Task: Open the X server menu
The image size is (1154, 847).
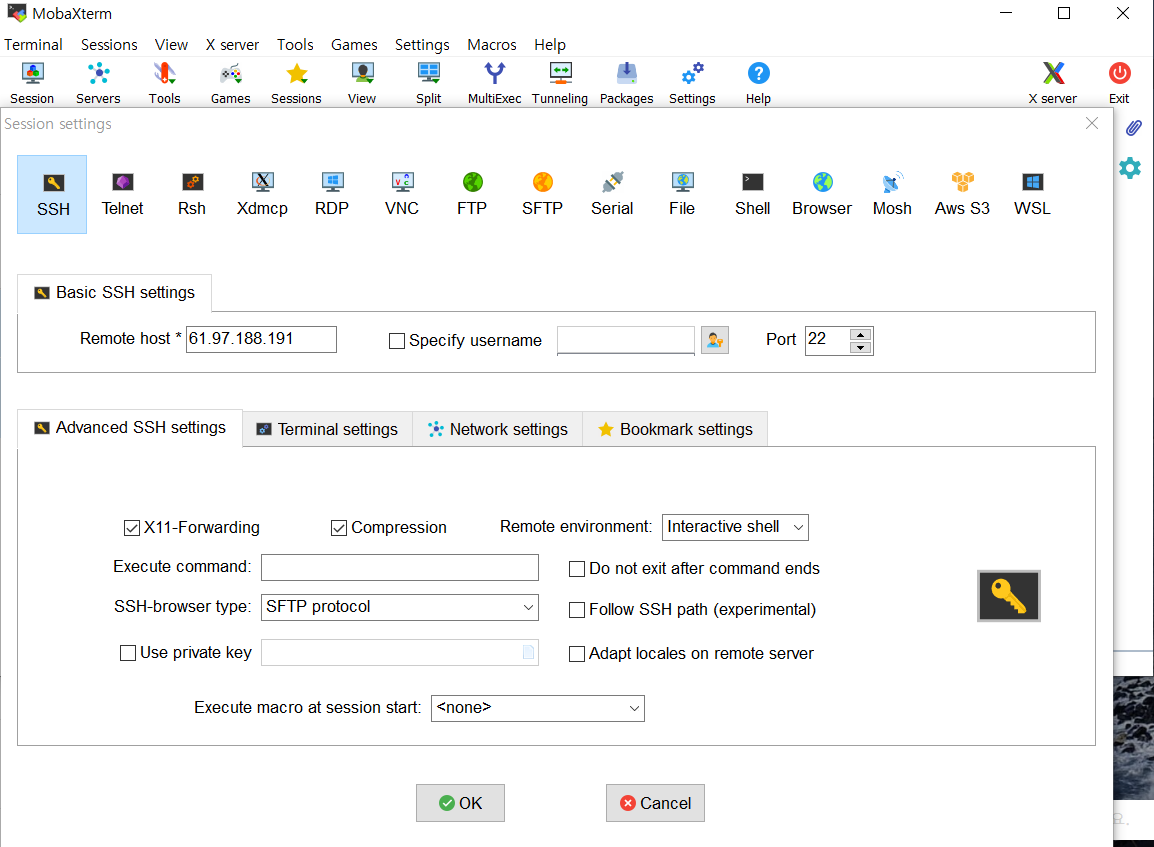Action: pyautogui.click(x=232, y=44)
